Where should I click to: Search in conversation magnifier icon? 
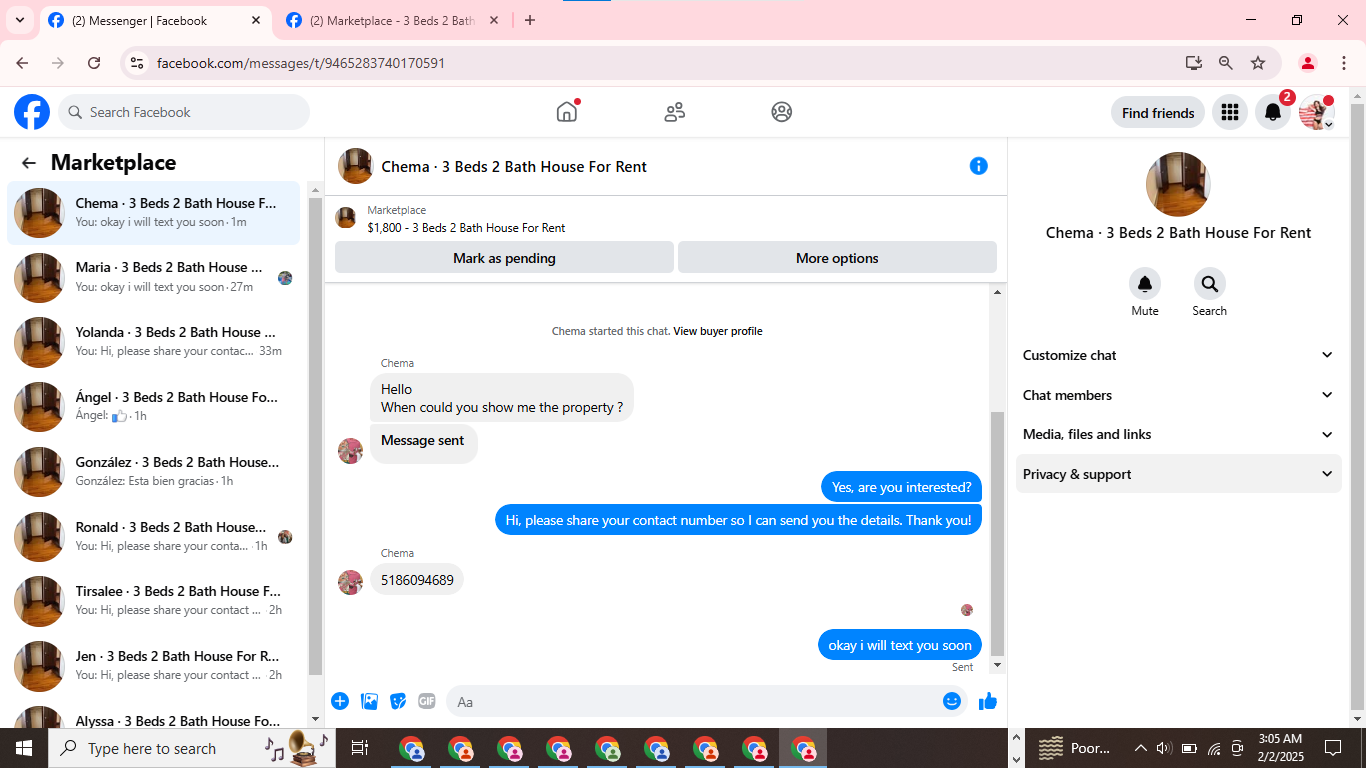click(x=1210, y=284)
